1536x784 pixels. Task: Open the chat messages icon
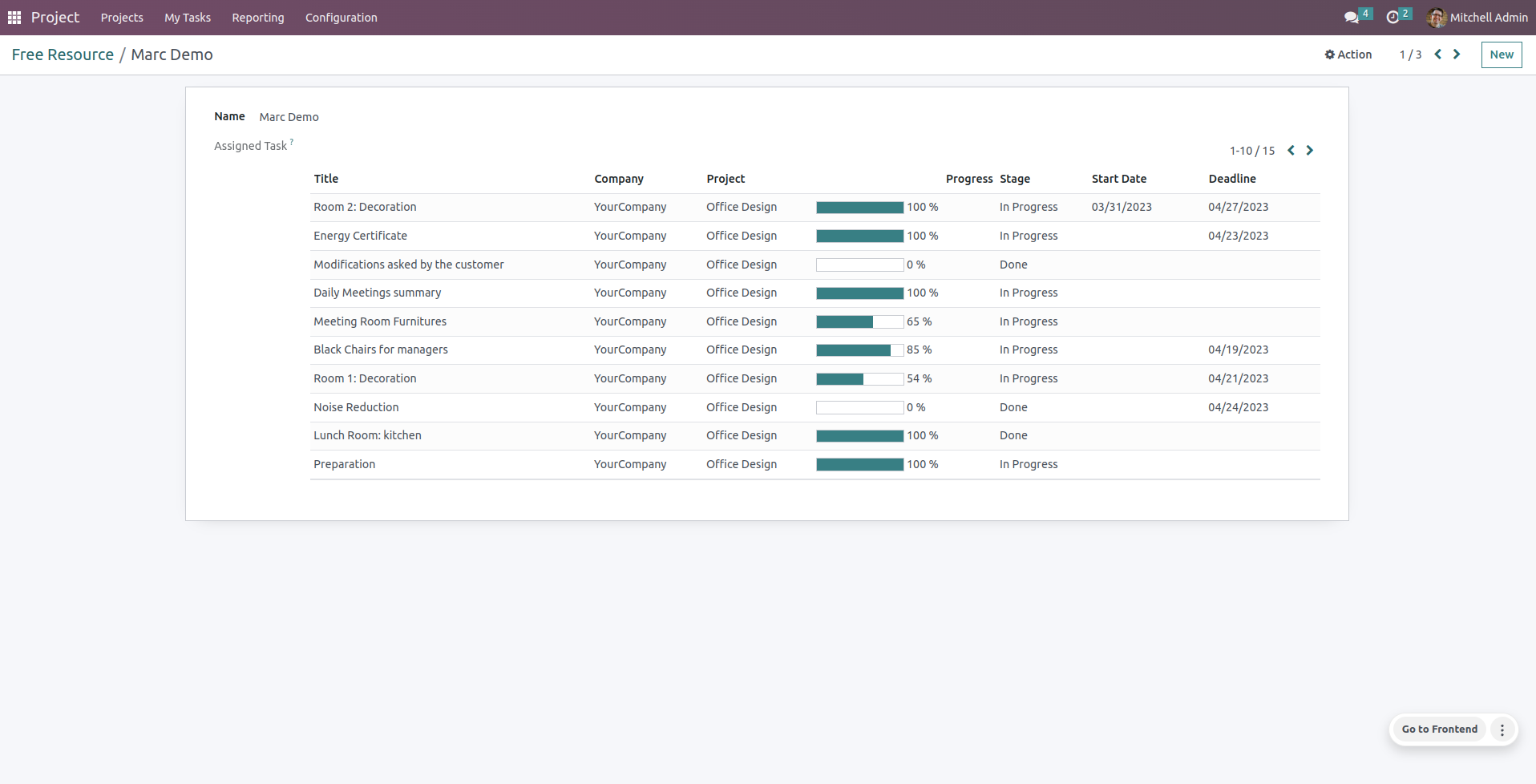pyautogui.click(x=1352, y=18)
